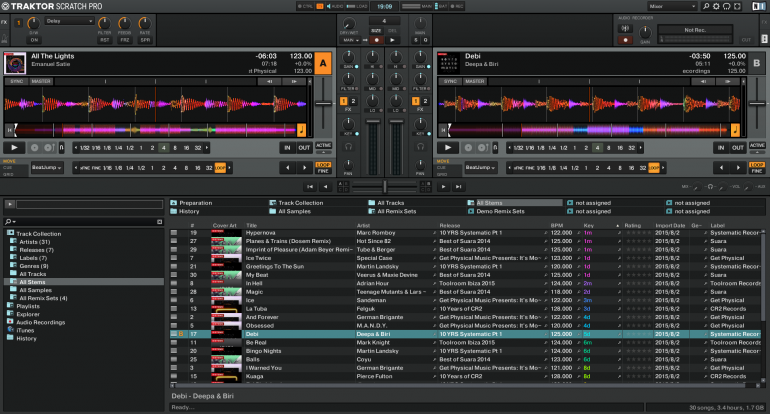Click RST reset button on FX unit
The height and width of the screenshot is (414, 770).
pyautogui.click(x=105, y=40)
